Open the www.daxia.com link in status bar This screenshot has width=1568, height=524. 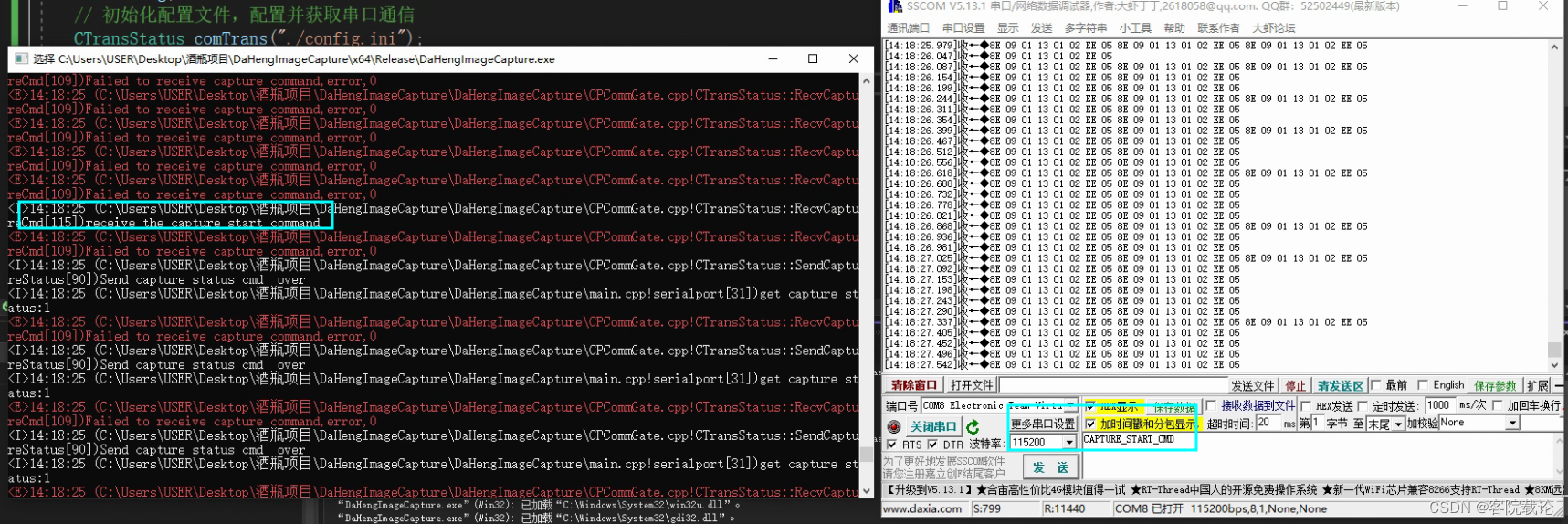[x=921, y=509]
